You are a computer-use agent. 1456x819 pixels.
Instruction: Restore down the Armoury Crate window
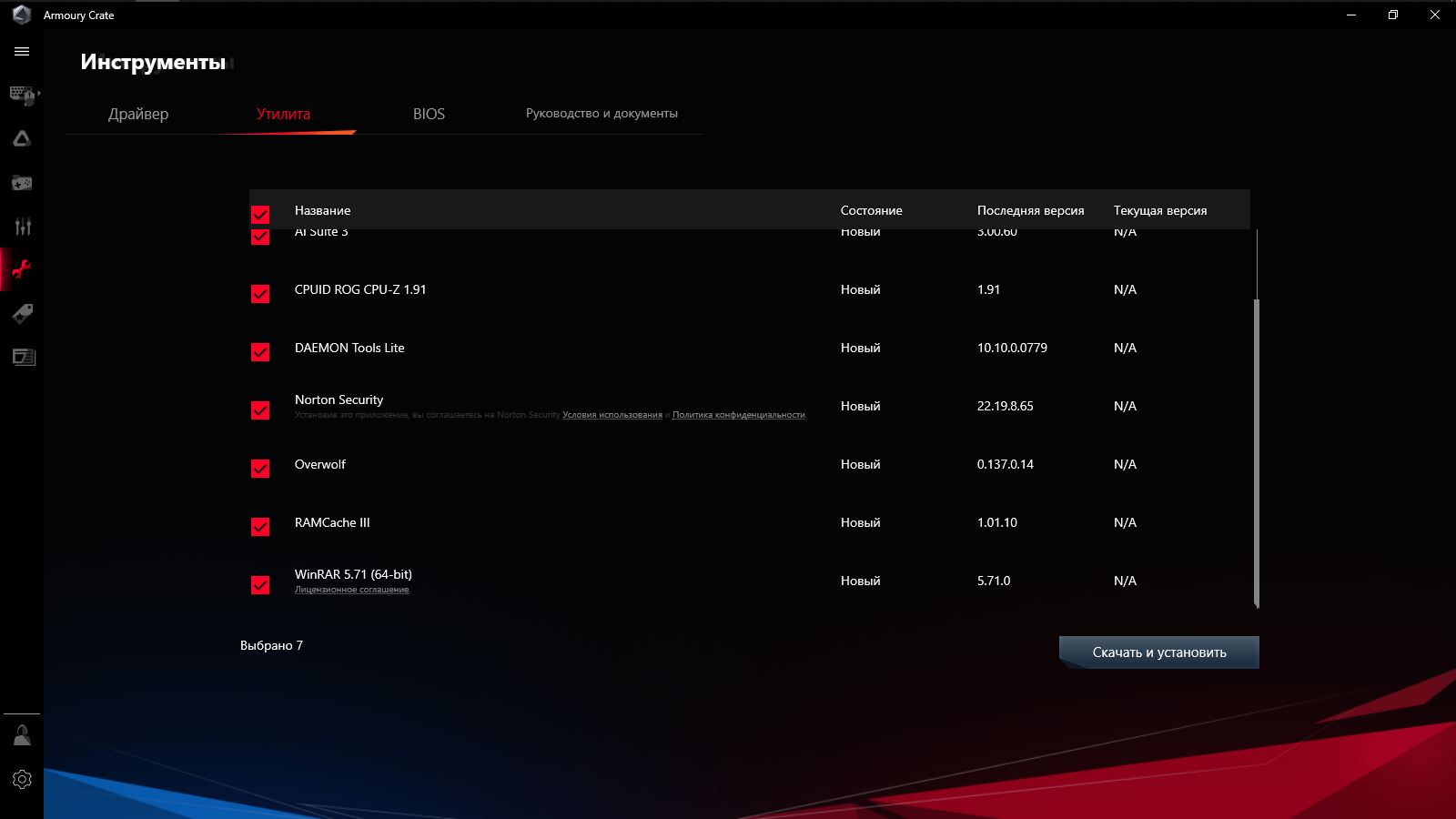1393,15
